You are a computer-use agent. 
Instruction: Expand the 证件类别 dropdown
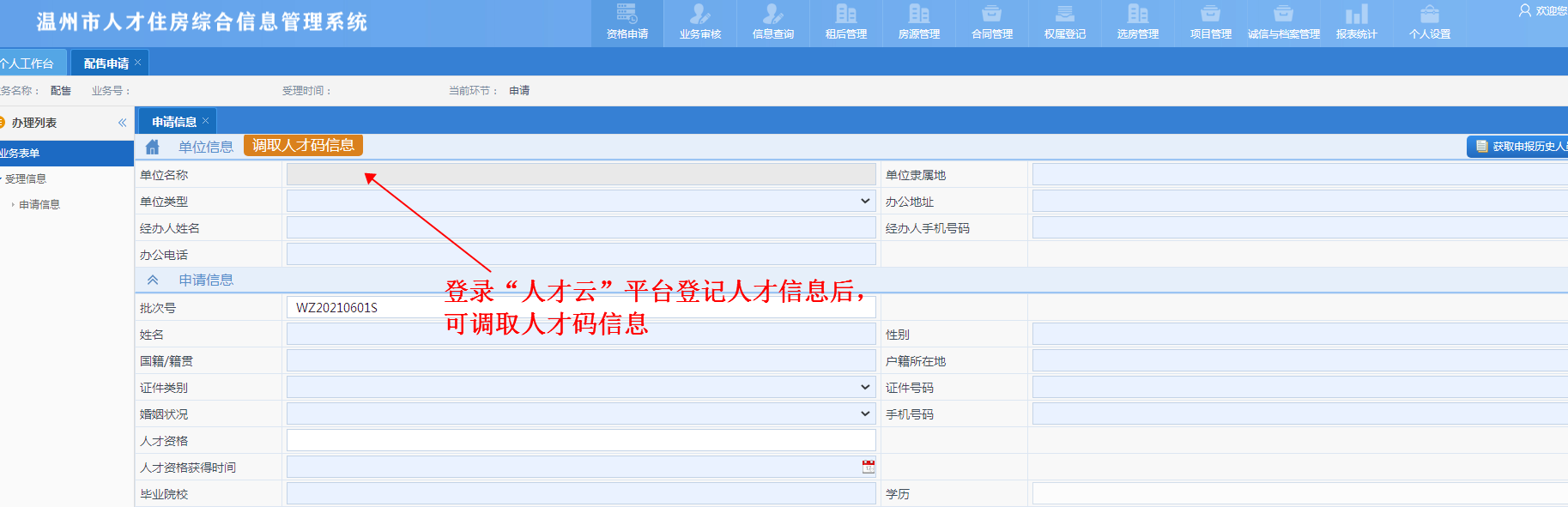point(864,388)
